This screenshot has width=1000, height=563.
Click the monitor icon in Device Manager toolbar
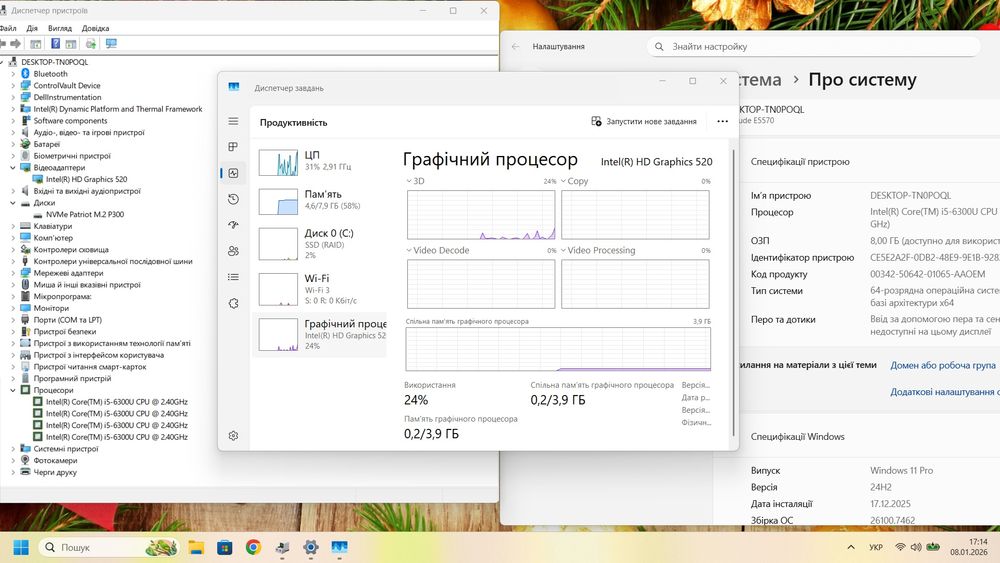pos(112,43)
